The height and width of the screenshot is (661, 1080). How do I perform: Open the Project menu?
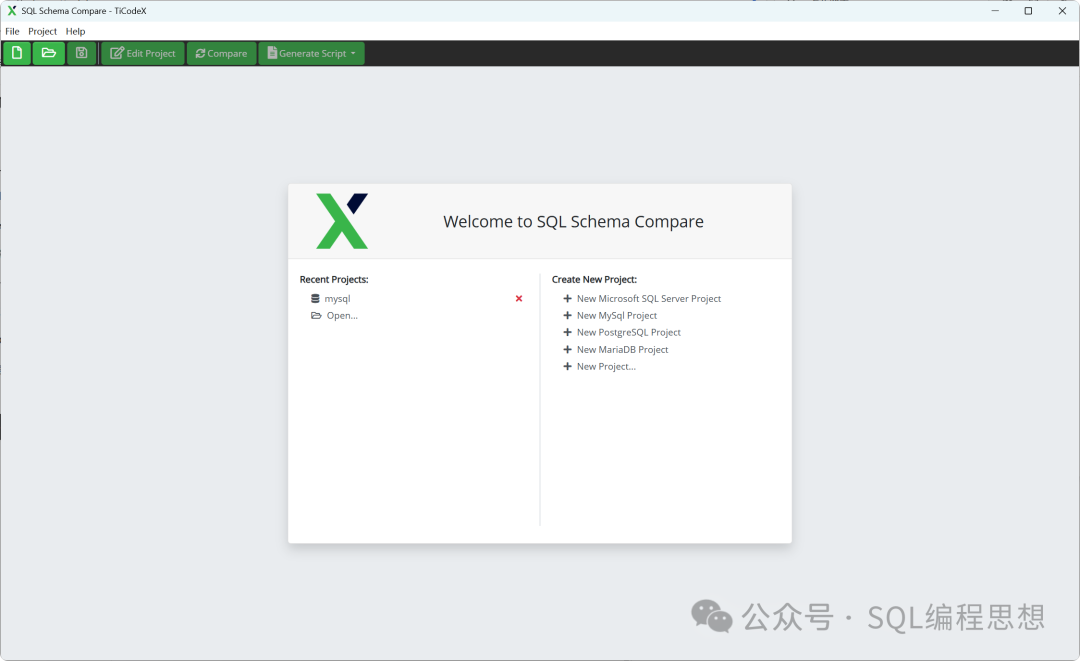(42, 31)
